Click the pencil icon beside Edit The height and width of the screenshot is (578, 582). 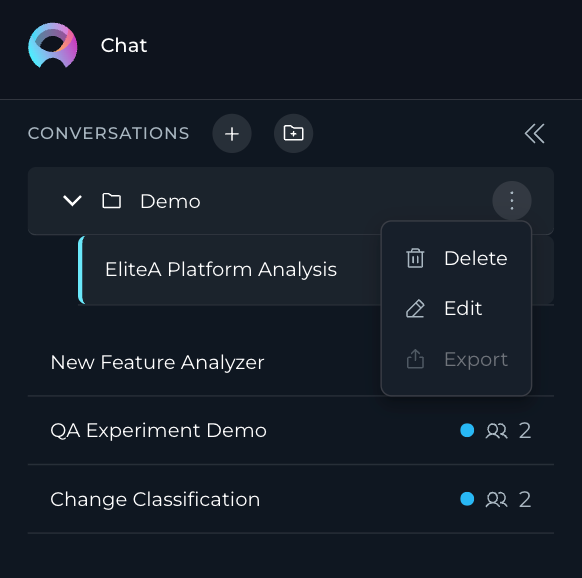[415, 308]
